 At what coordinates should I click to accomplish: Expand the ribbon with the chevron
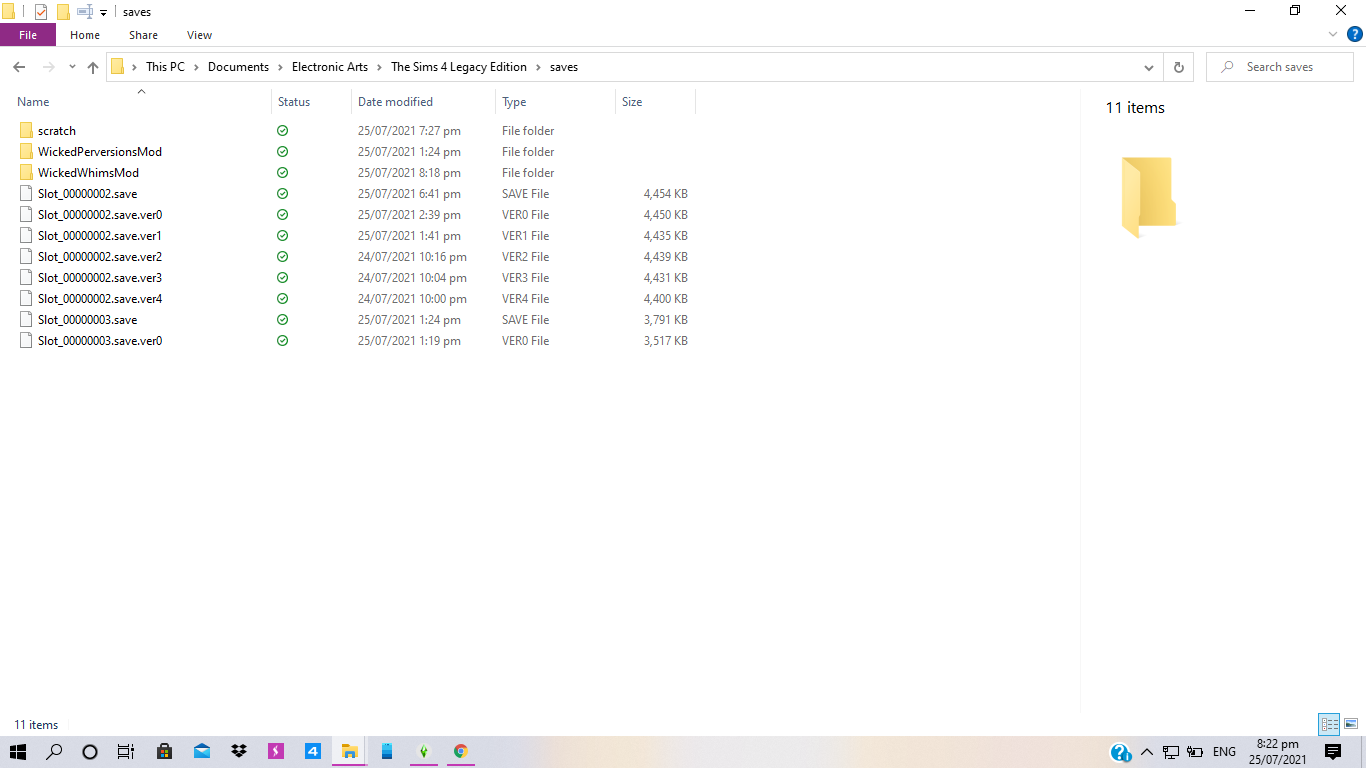pos(1333,34)
